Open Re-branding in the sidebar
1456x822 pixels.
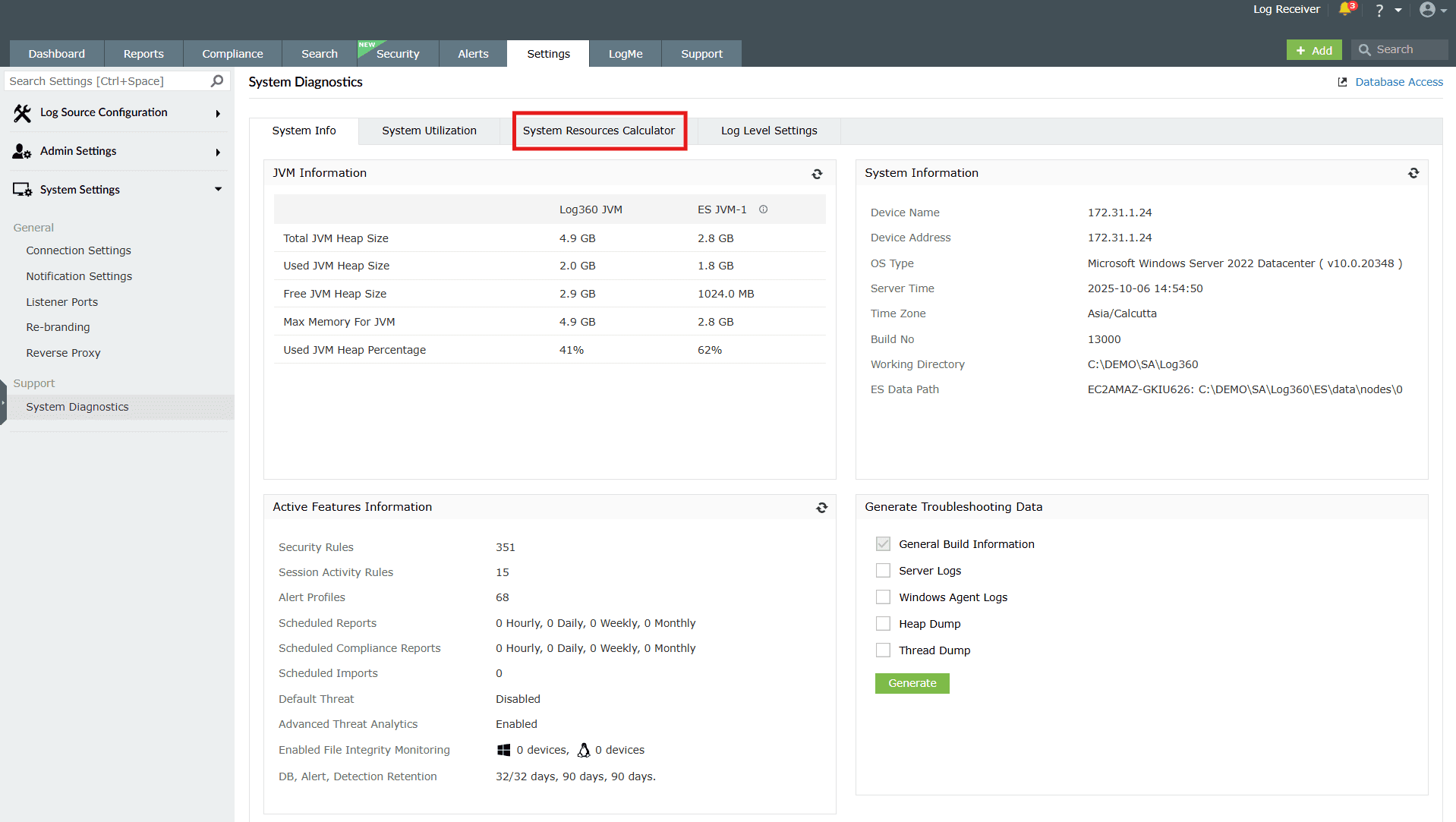58,327
